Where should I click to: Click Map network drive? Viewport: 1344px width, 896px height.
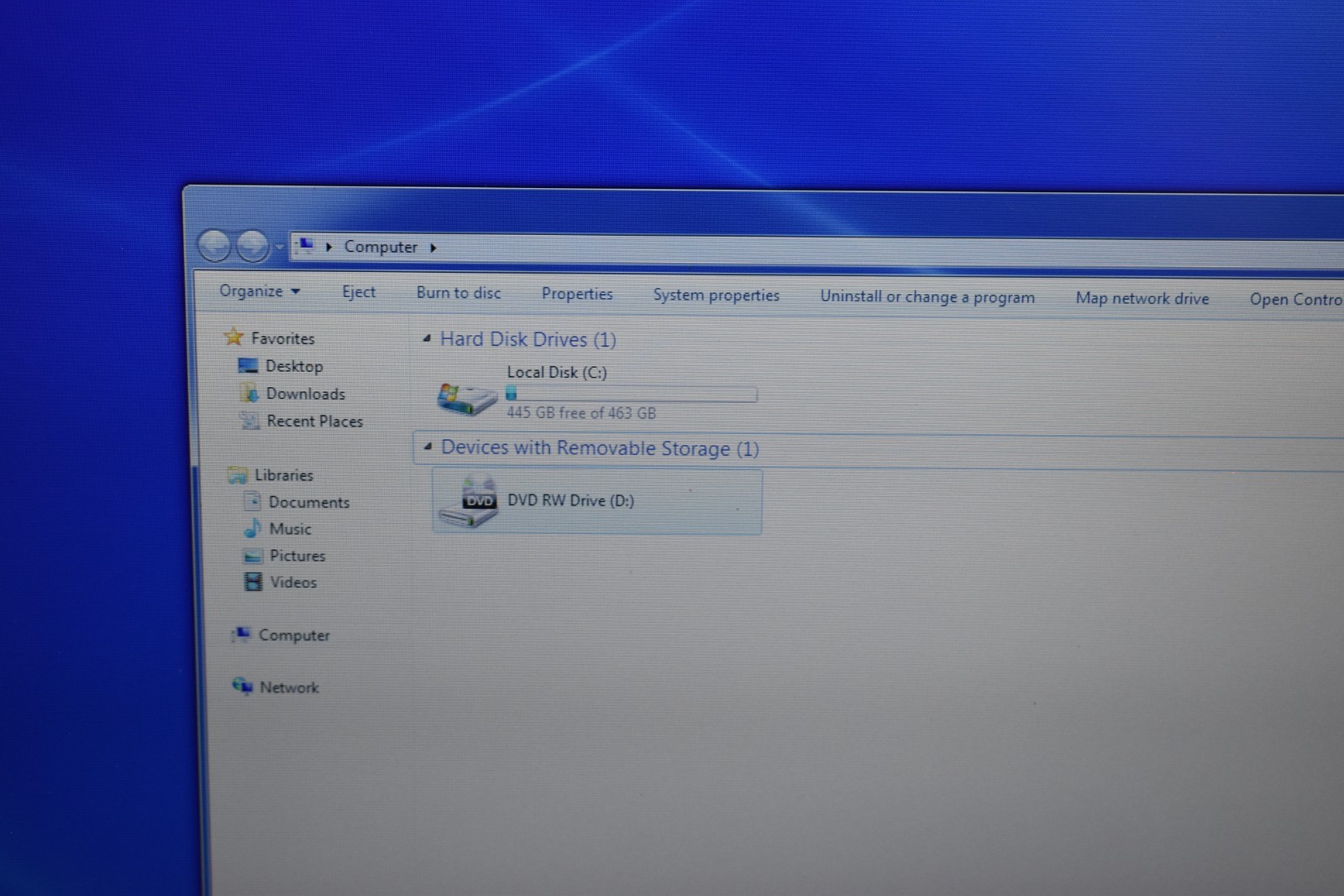[x=1142, y=299]
